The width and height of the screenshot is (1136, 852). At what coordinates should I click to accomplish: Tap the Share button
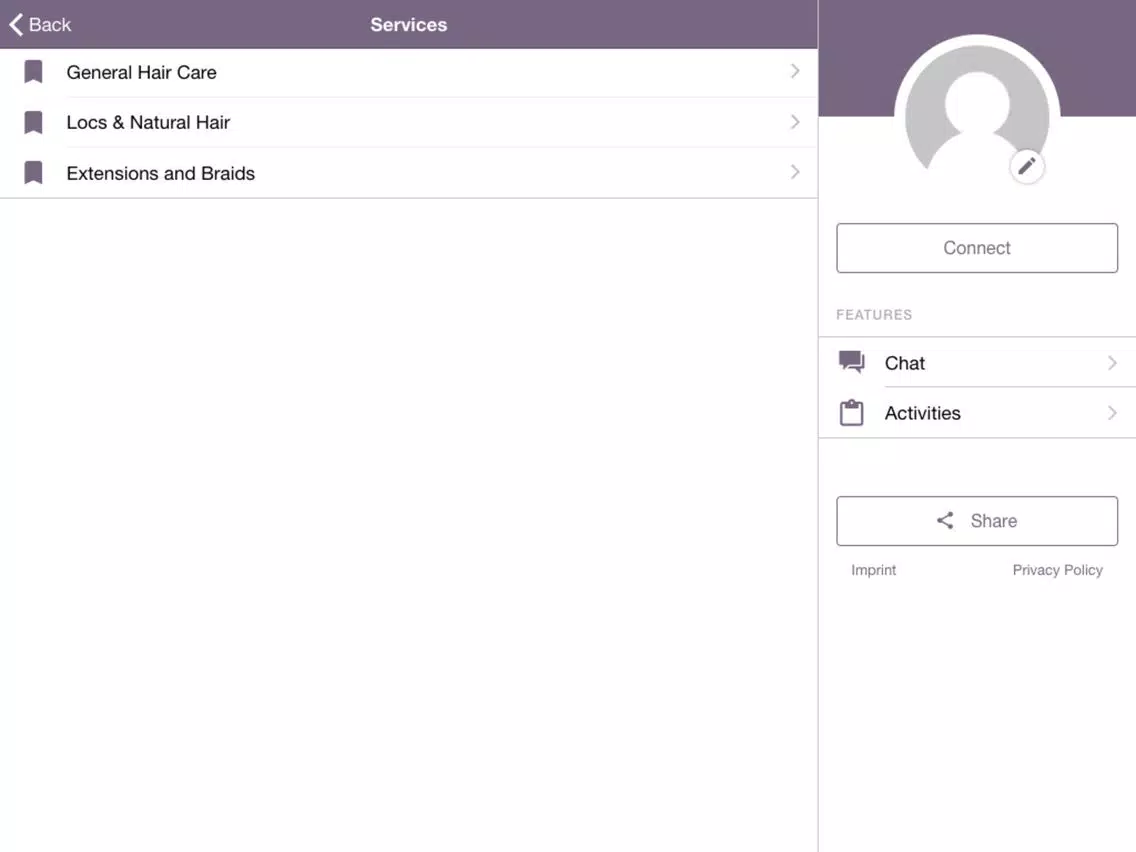[977, 521]
